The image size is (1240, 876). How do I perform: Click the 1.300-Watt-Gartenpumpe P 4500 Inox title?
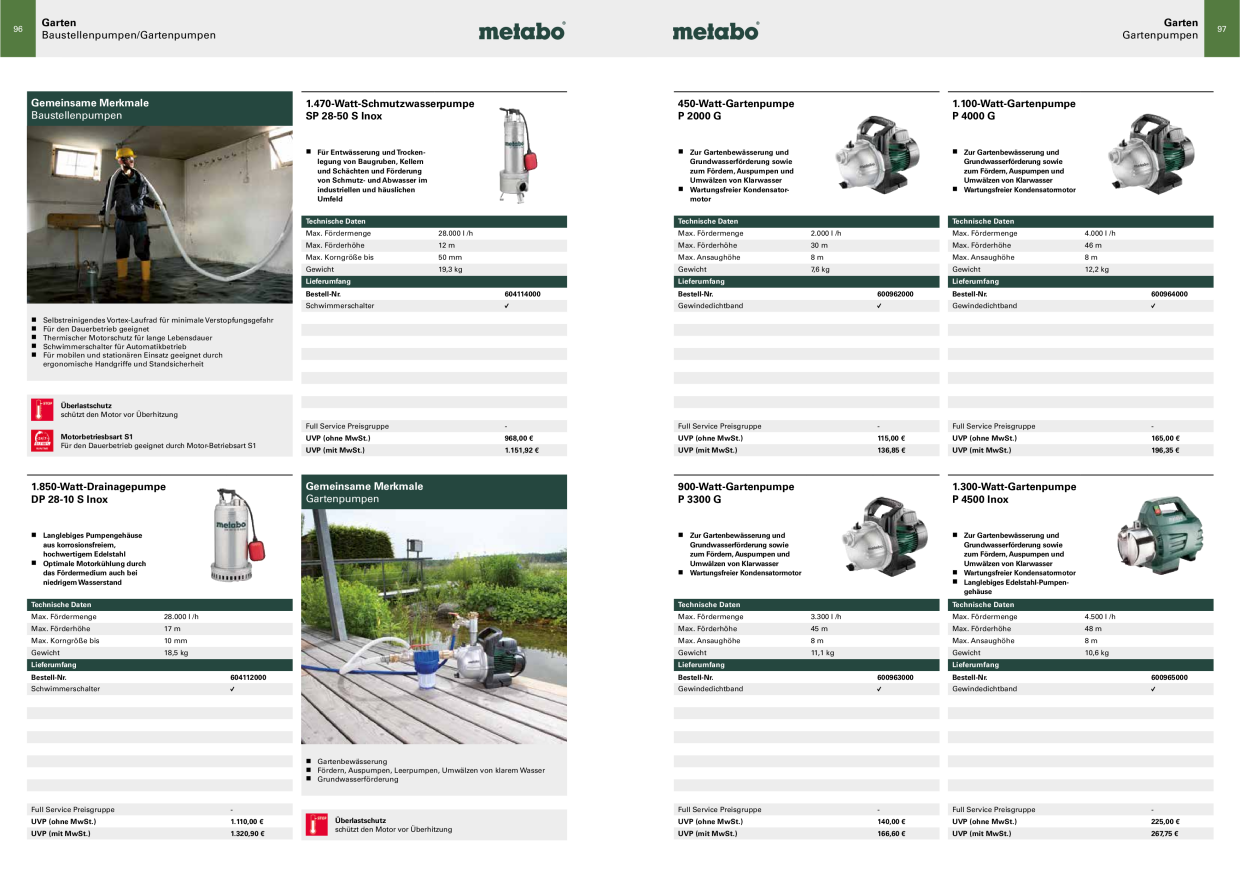[x=1014, y=493]
